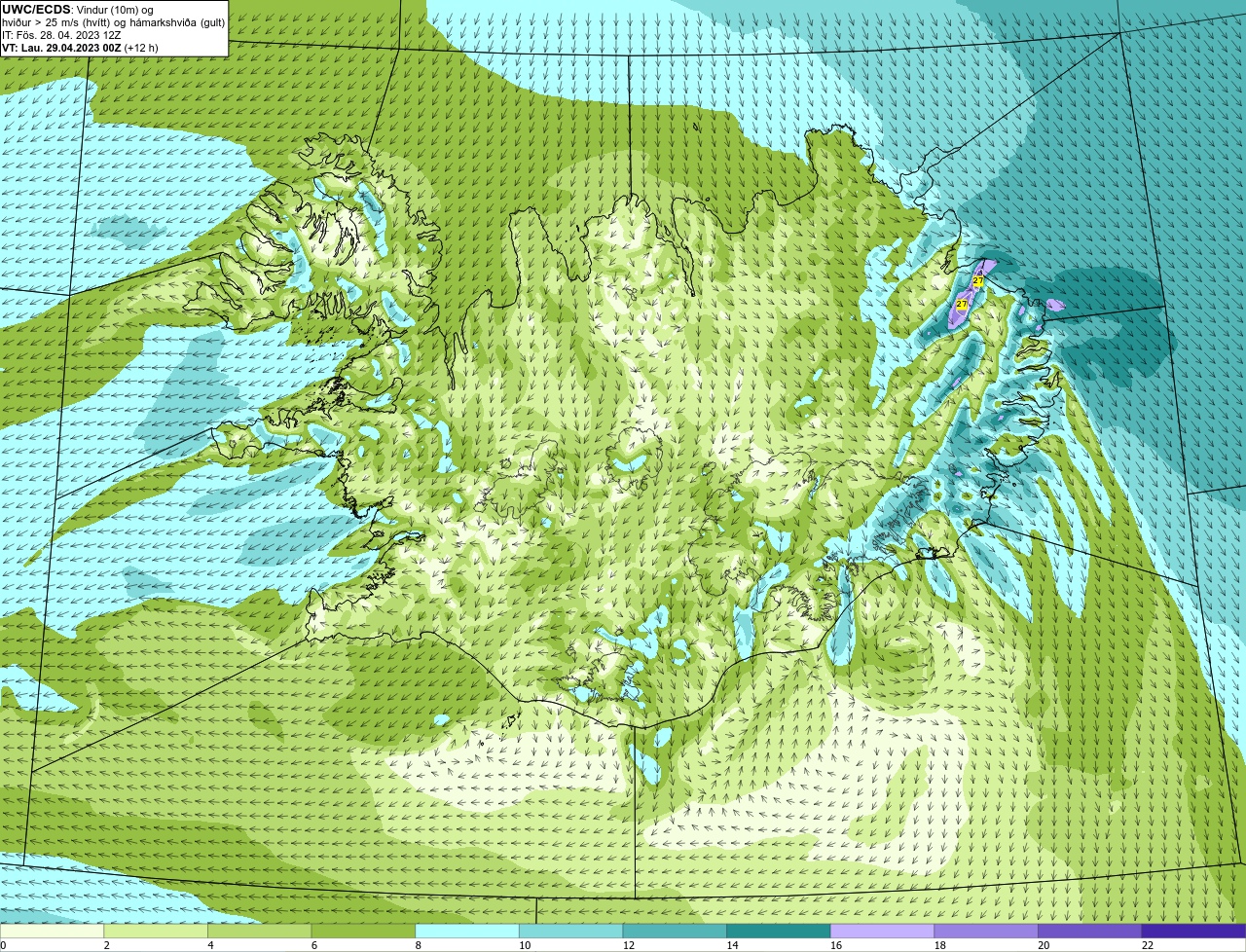
Task: Click the 18–20 m/s purple legend swatch
Action: point(986,932)
